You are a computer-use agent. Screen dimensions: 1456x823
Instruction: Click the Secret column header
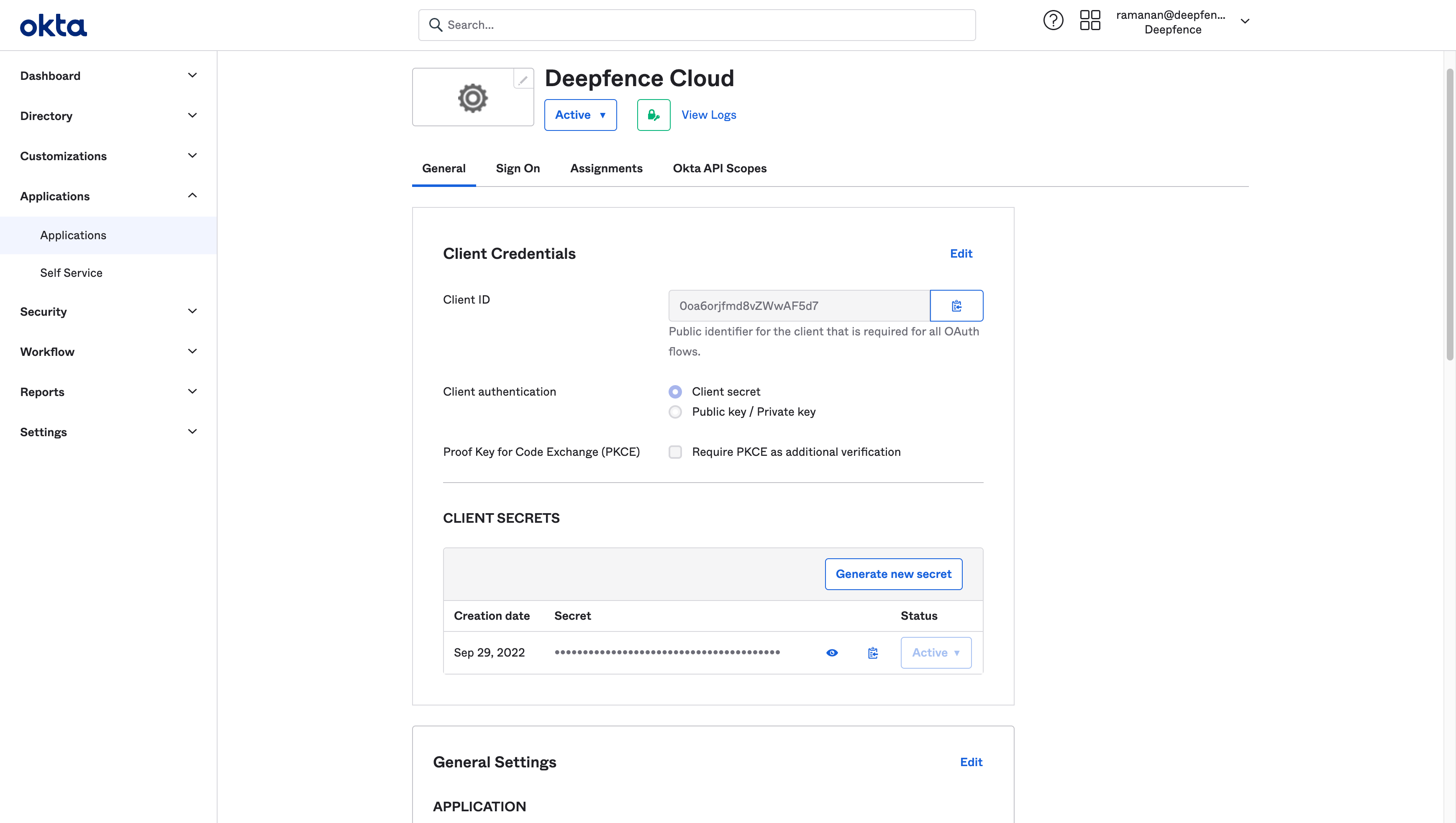[x=572, y=616]
